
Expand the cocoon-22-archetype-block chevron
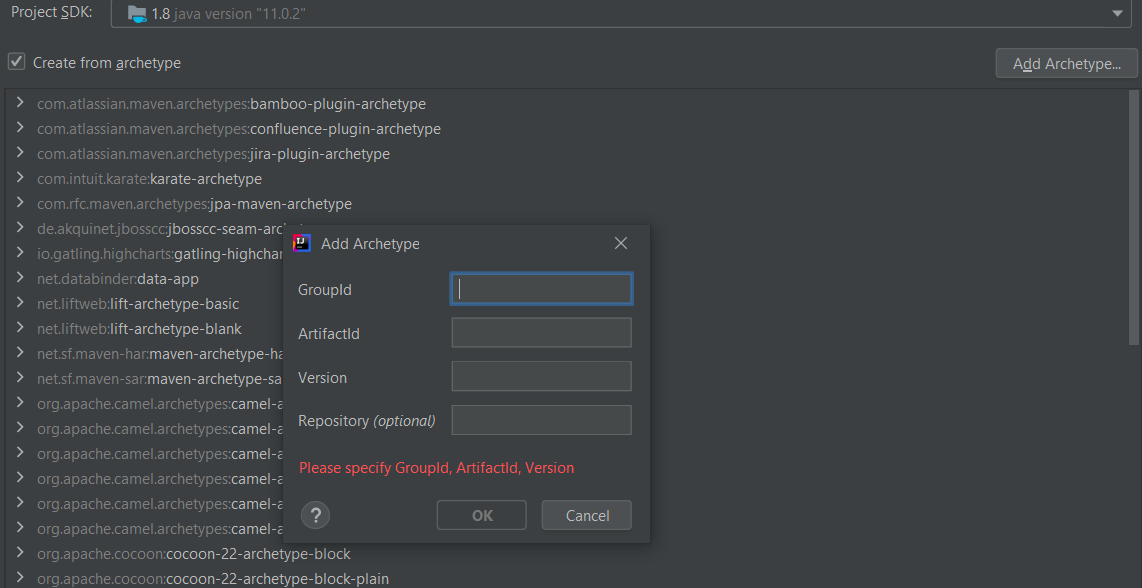click(x=20, y=552)
